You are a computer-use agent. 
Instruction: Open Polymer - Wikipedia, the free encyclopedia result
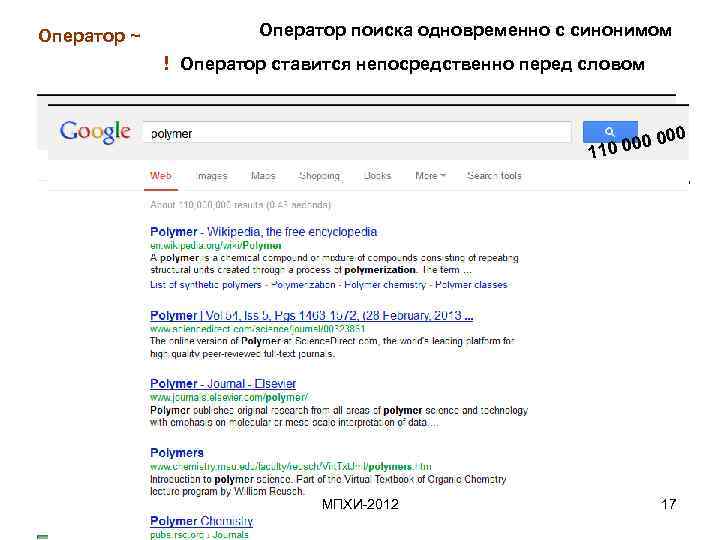pyautogui.click(x=264, y=232)
